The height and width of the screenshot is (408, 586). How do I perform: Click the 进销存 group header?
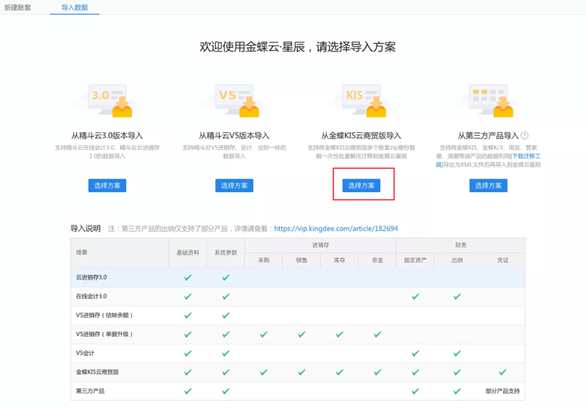point(320,245)
